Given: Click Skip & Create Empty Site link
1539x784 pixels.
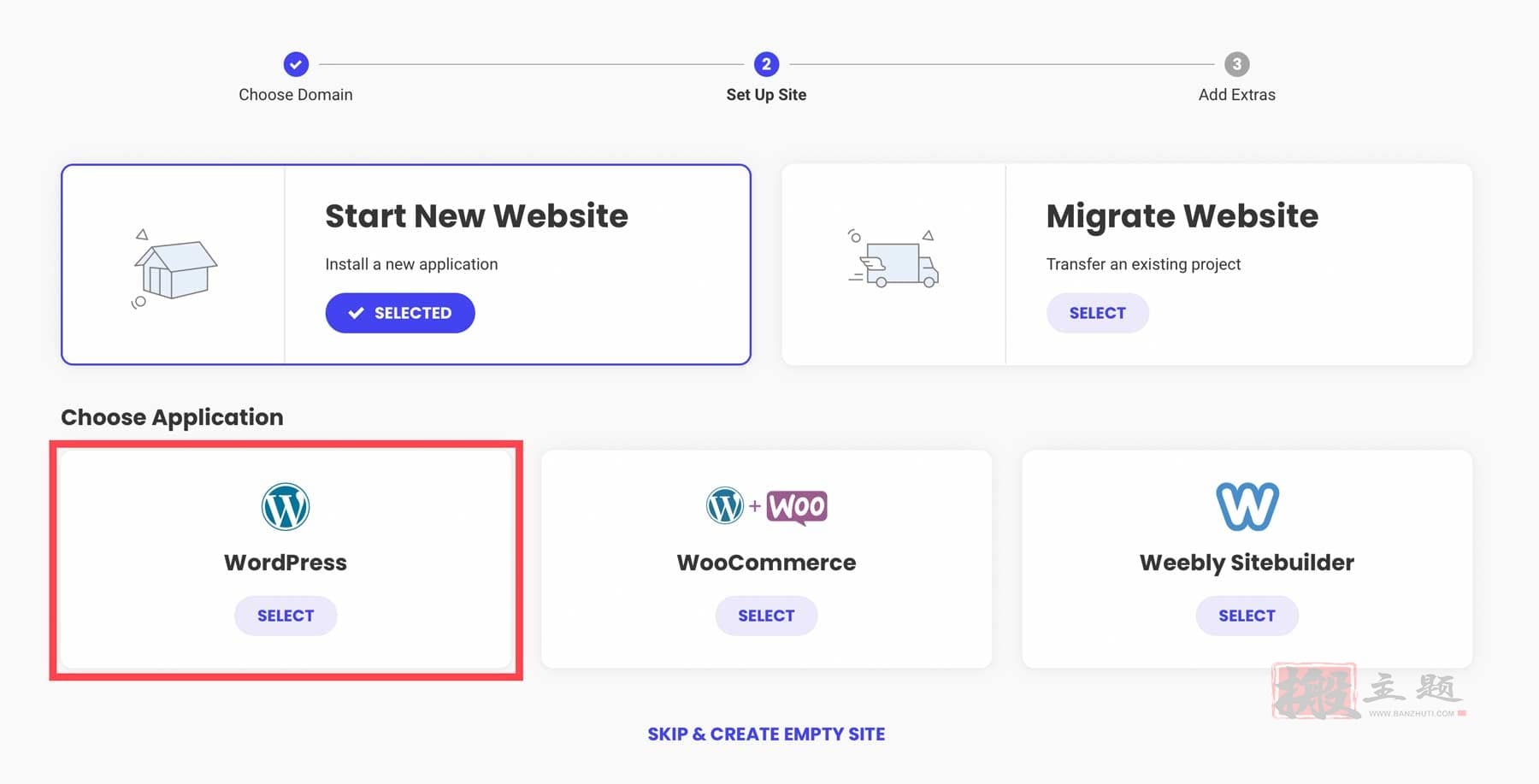Looking at the screenshot, I should [x=766, y=734].
